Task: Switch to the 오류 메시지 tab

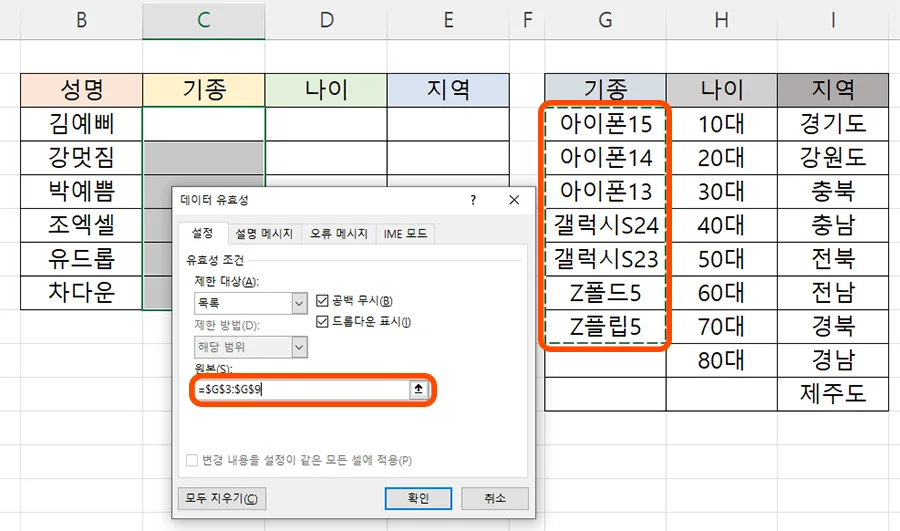Action: 339,234
